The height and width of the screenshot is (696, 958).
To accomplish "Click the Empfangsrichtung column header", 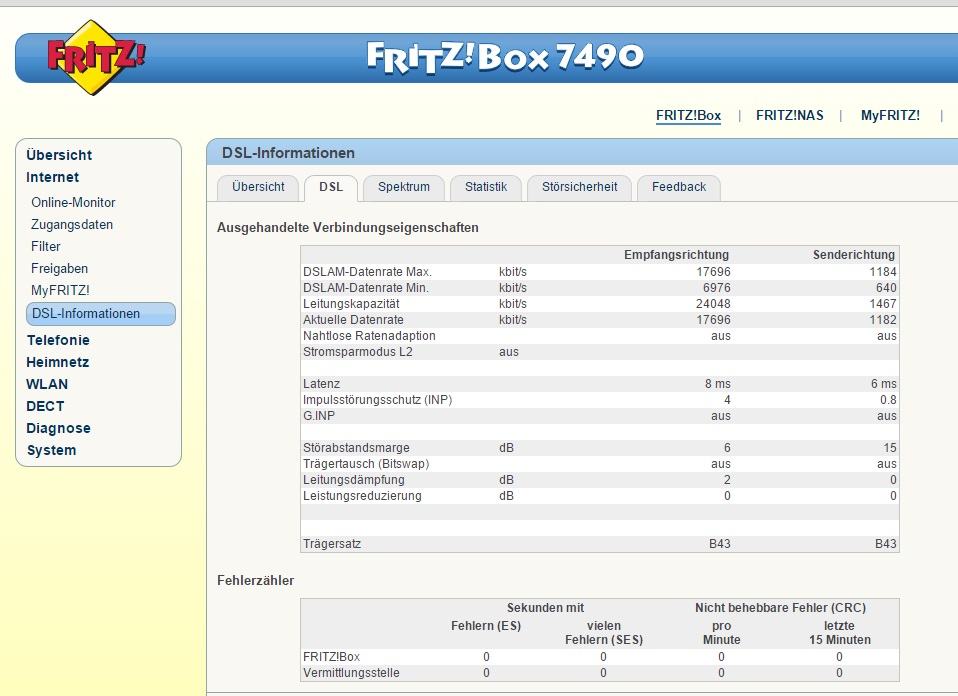I will pos(676,255).
